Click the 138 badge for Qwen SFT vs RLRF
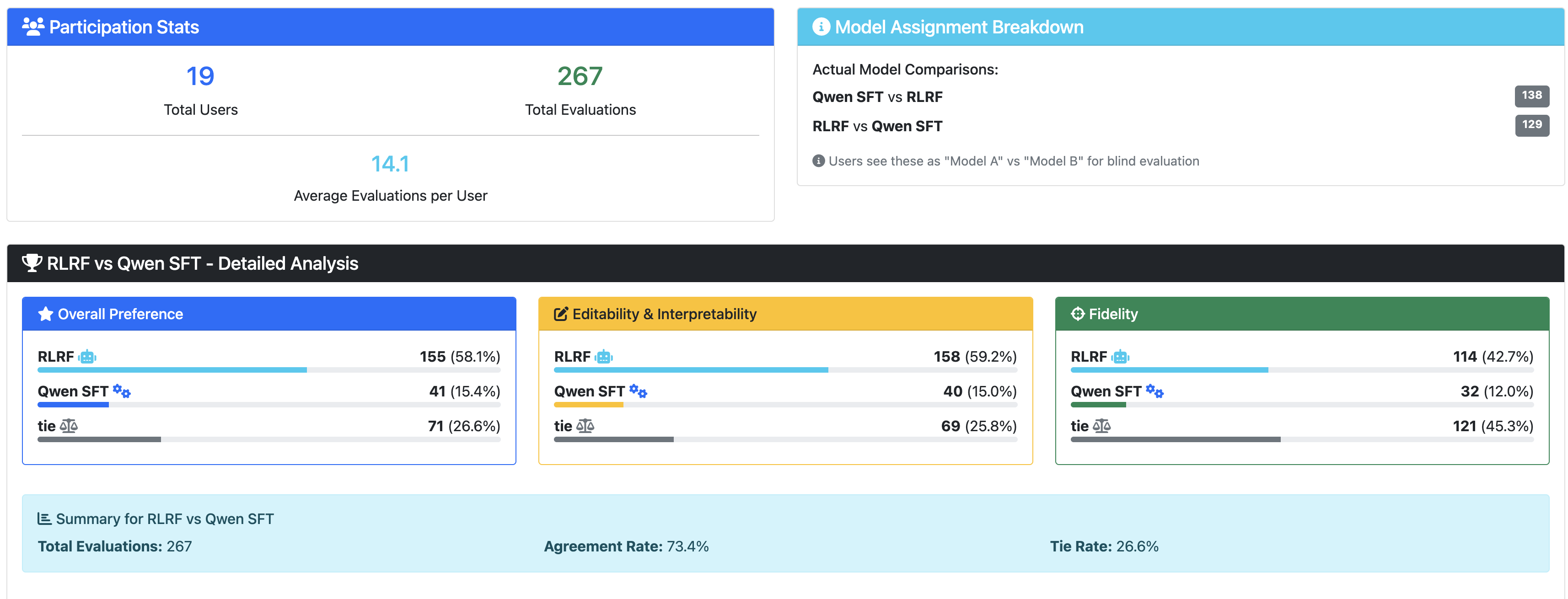1568x599 pixels. [x=1531, y=96]
